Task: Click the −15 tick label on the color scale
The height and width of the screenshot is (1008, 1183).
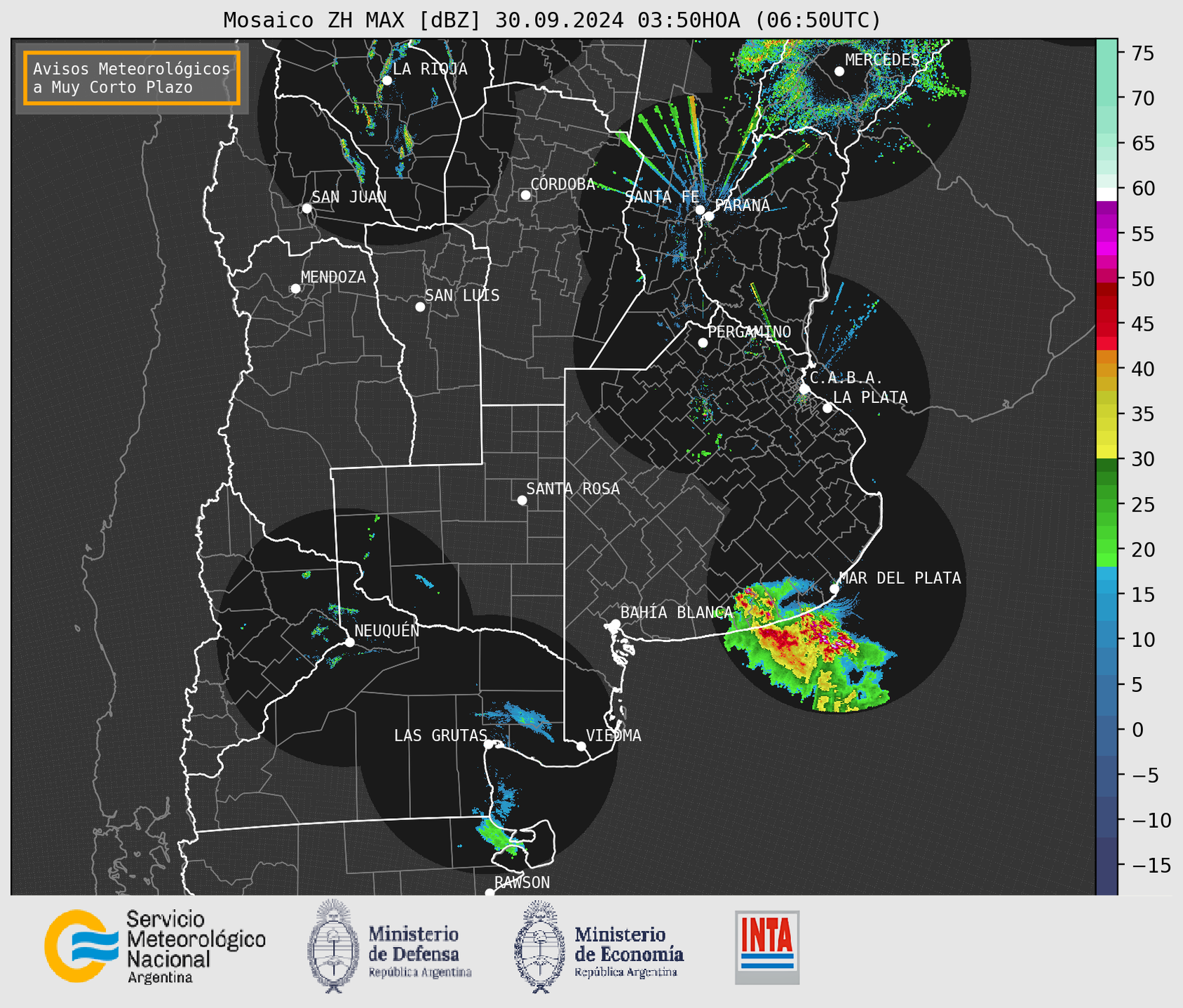Action: point(1151,866)
